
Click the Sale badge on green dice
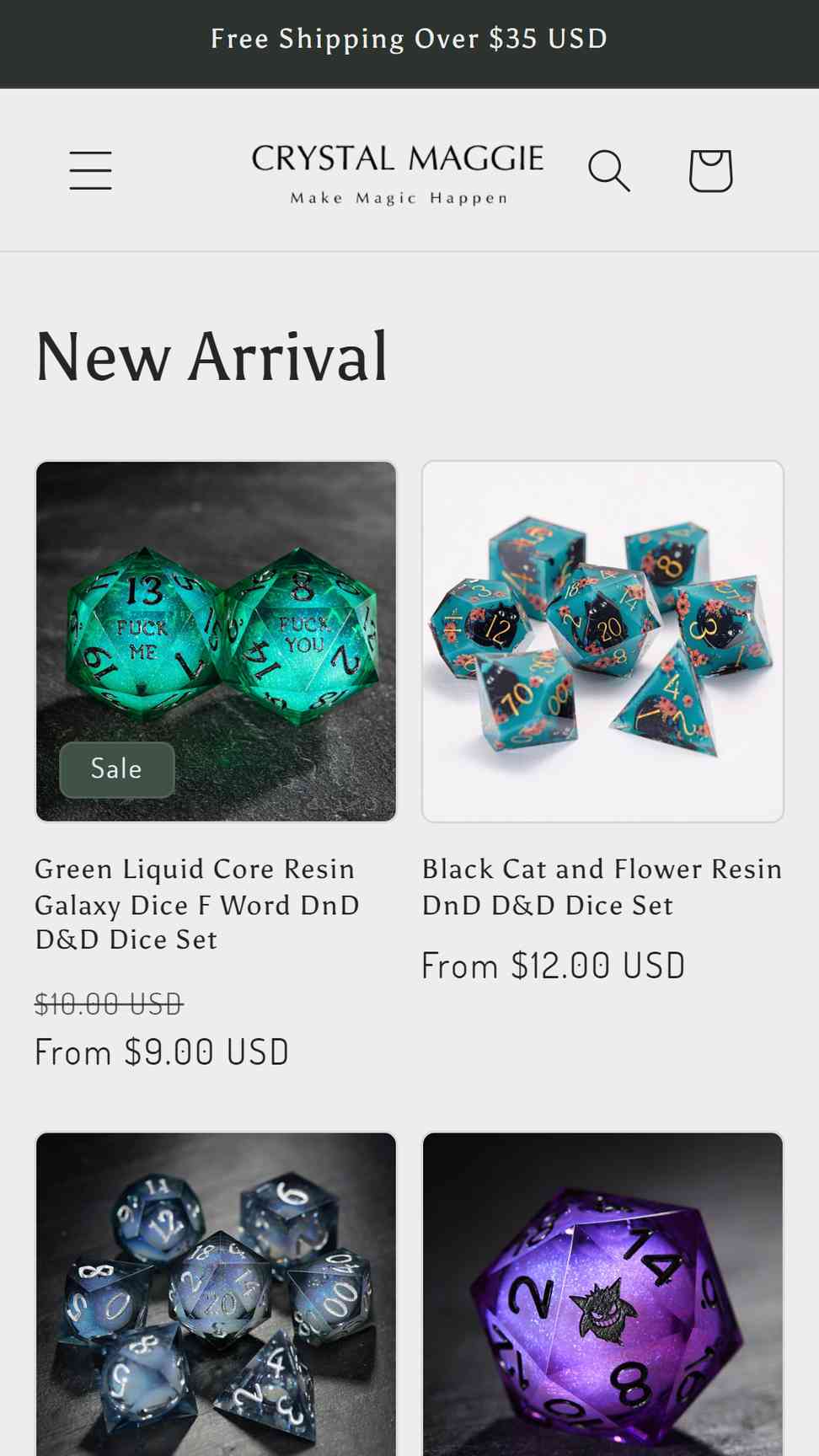click(x=117, y=769)
